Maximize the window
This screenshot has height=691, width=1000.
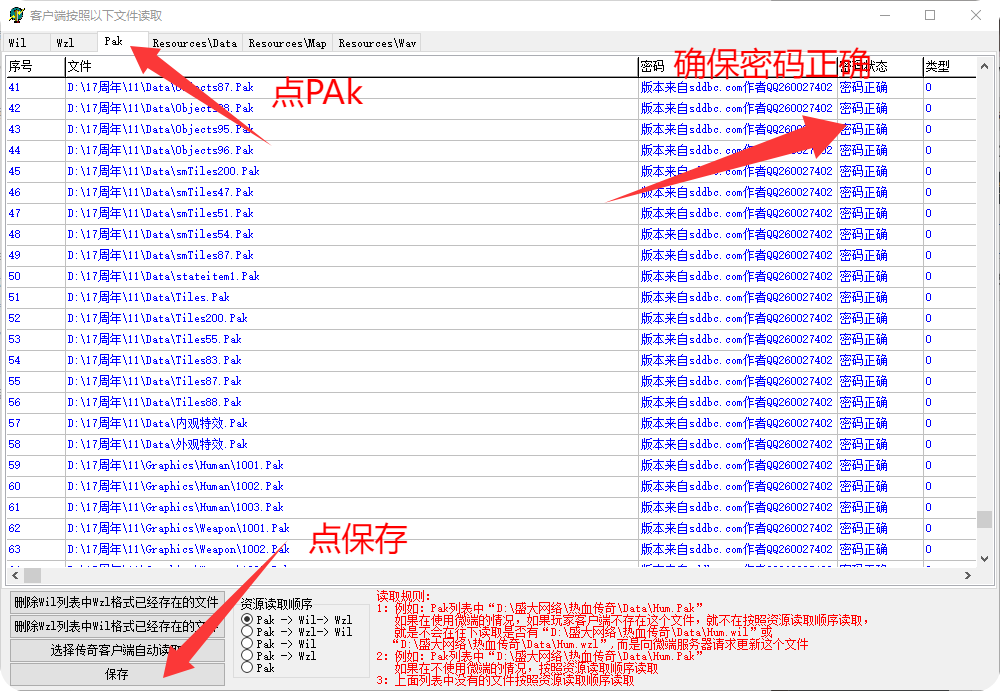pos(930,16)
